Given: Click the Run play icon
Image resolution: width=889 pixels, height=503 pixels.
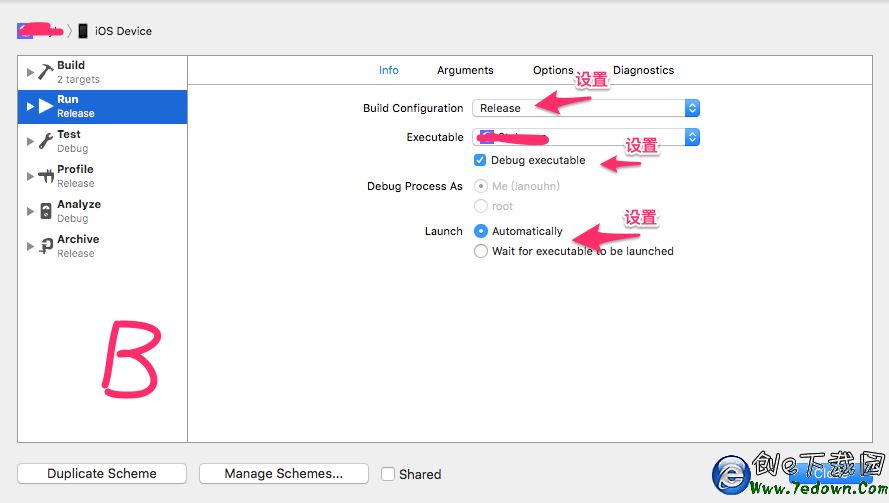Looking at the screenshot, I should (46, 106).
